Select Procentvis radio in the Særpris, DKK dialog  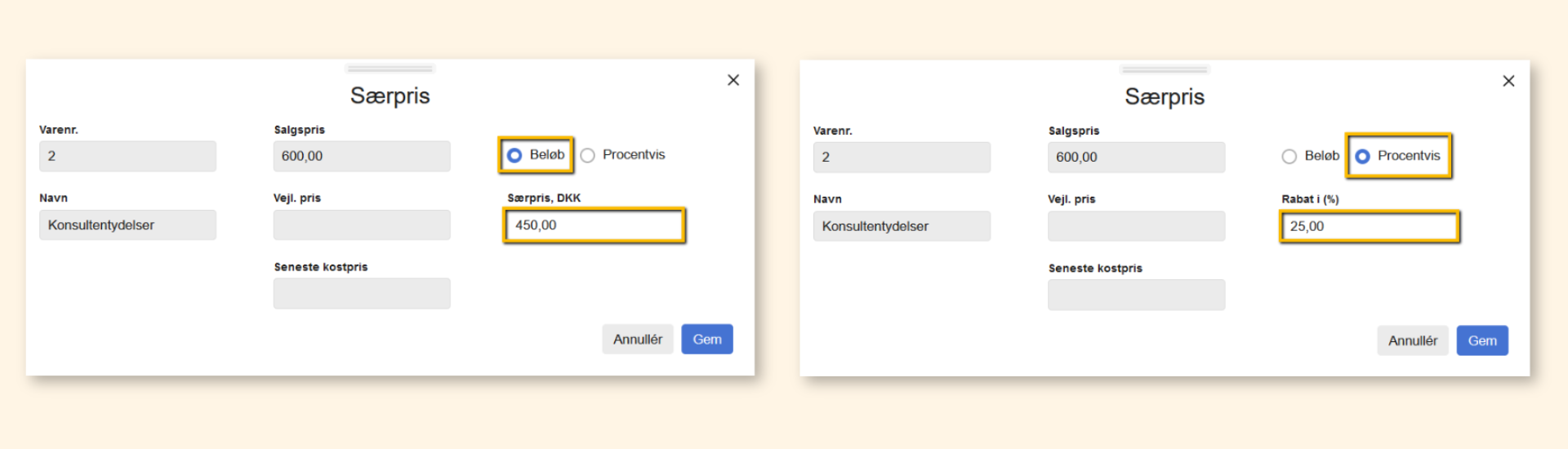coord(587,155)
